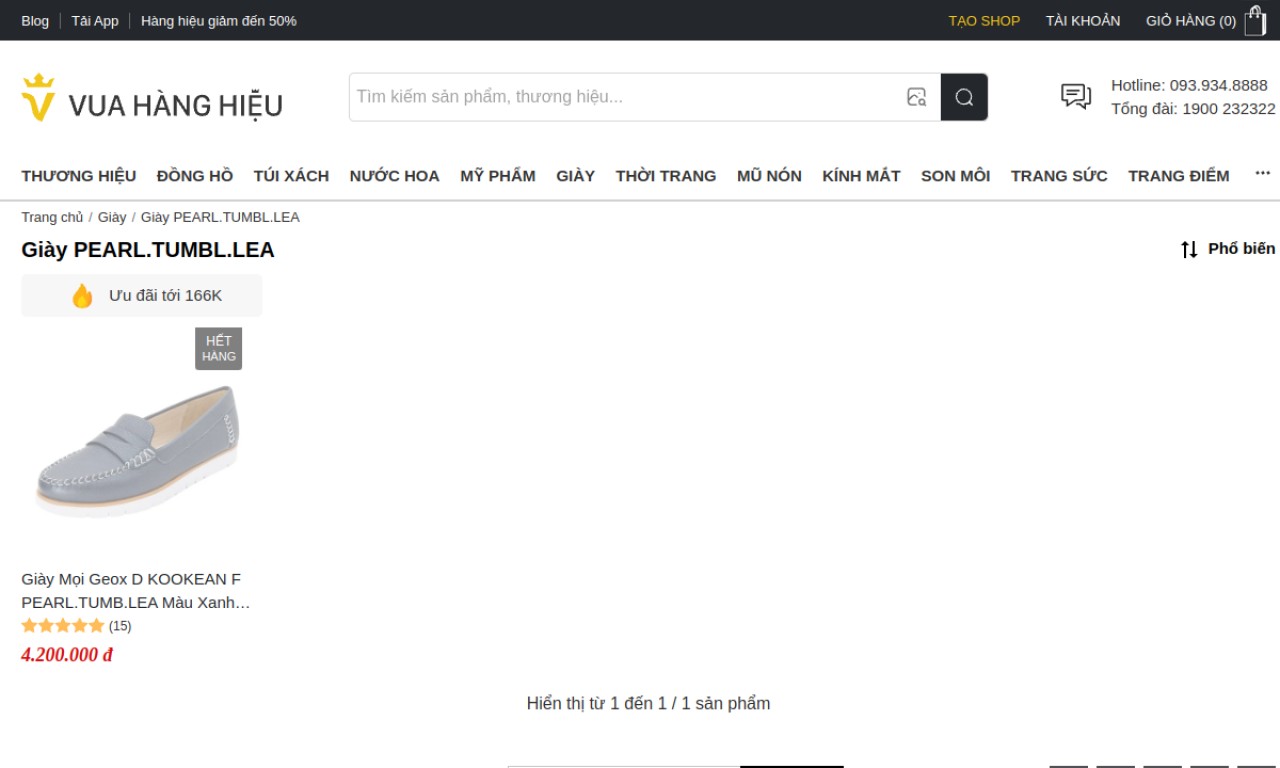Screen dimensions: 1280x768
Task: Open the Son Môi category
Action: pyautogui.click(x=956, y=175)
